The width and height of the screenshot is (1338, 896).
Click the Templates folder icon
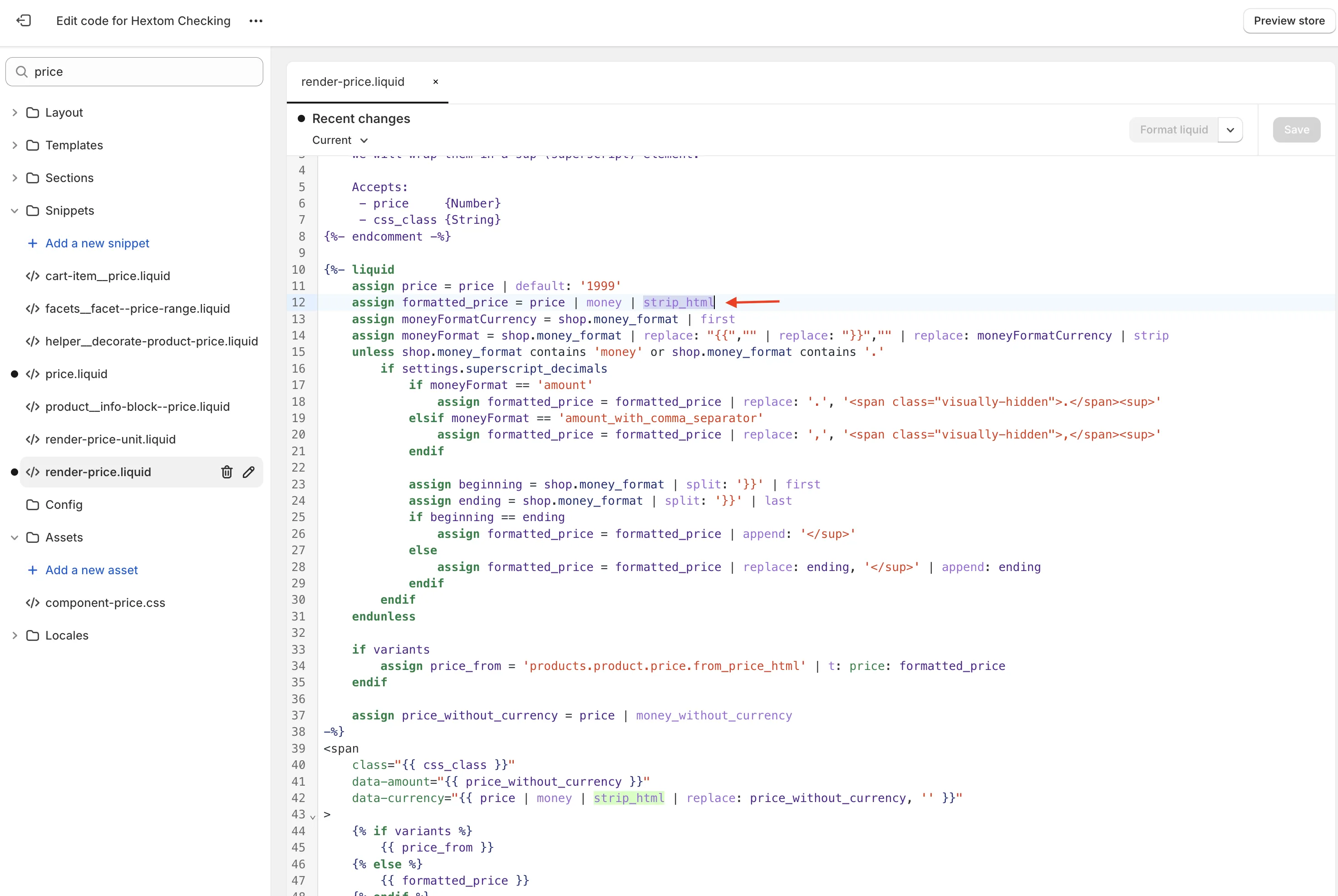coord(33,145)
